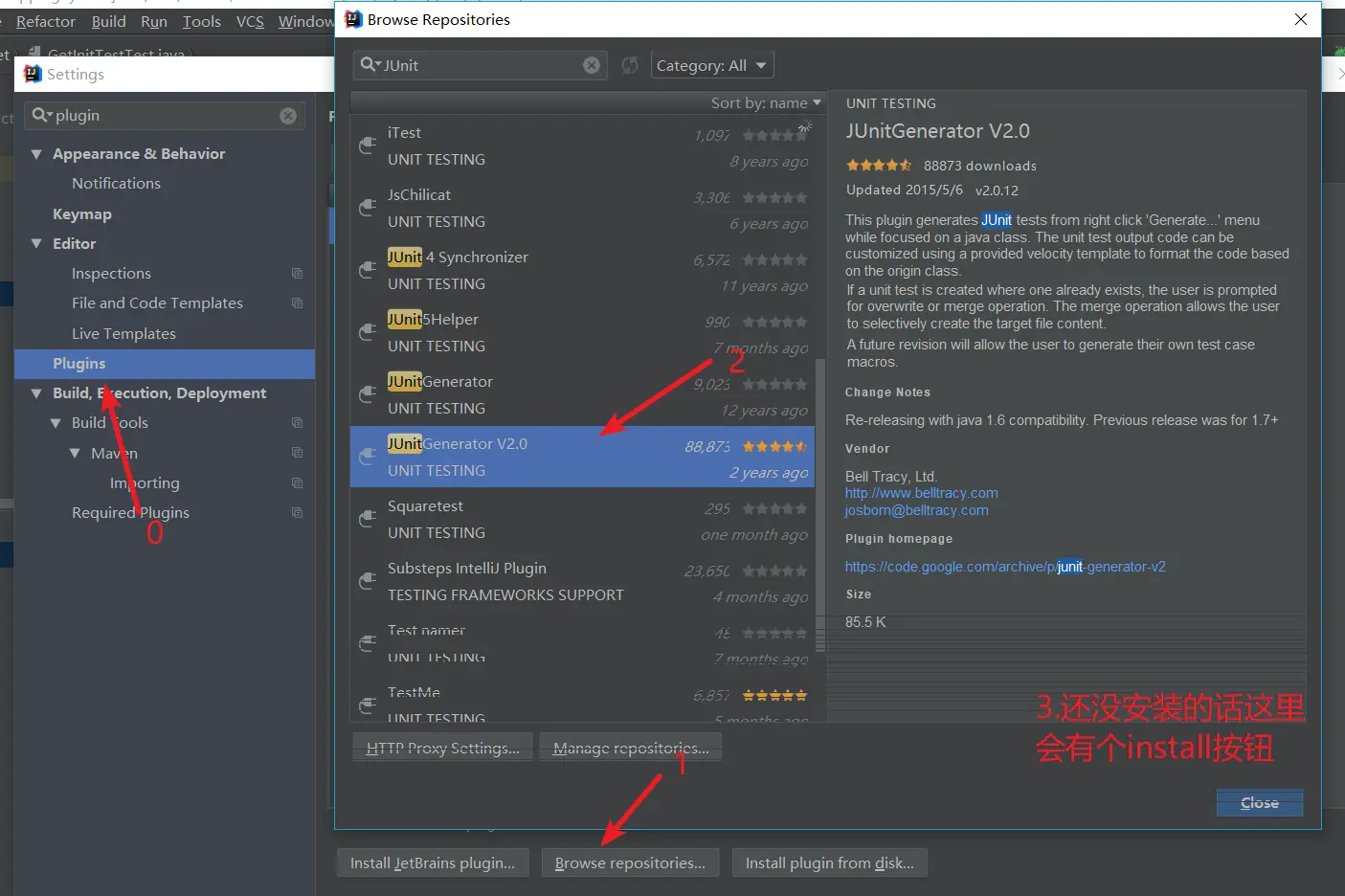This screenshot has width=1345, height=896.
Task: Click the iTest plugin icon
Action: (368, 146)
